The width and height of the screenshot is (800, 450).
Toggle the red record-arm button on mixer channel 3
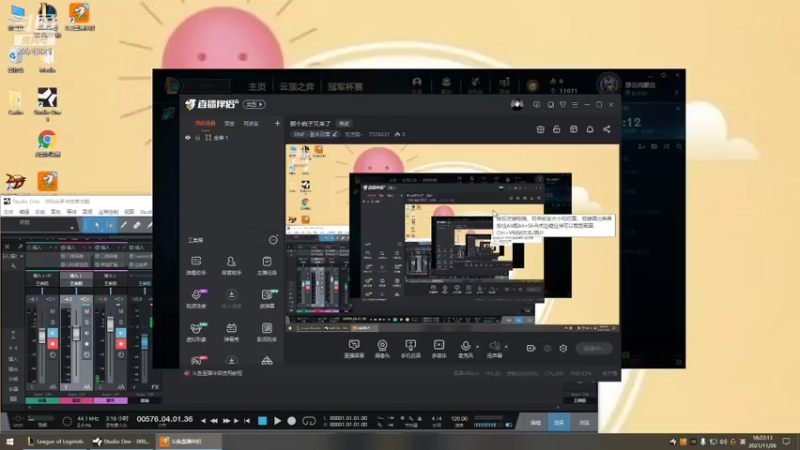[x=120, y=344]
